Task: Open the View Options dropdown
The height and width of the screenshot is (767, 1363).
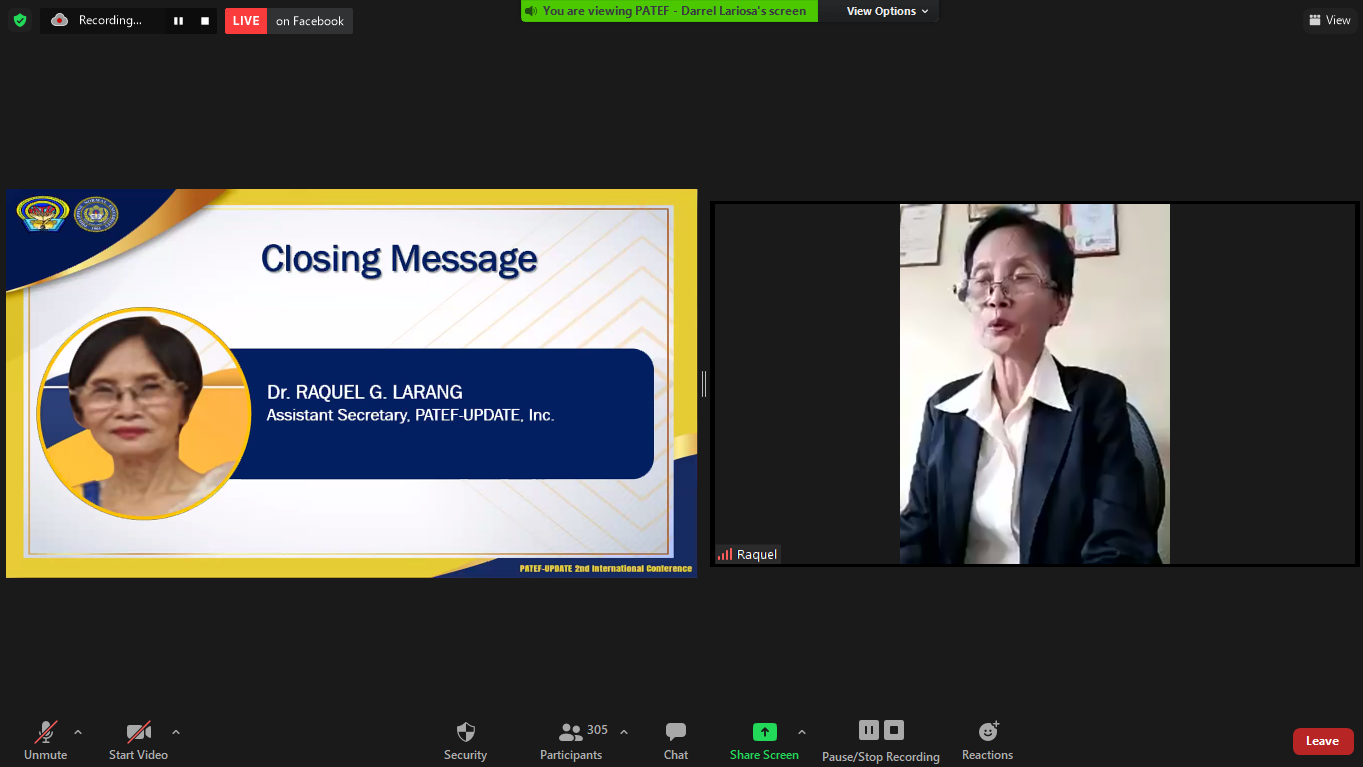Action: pos(887,11)
